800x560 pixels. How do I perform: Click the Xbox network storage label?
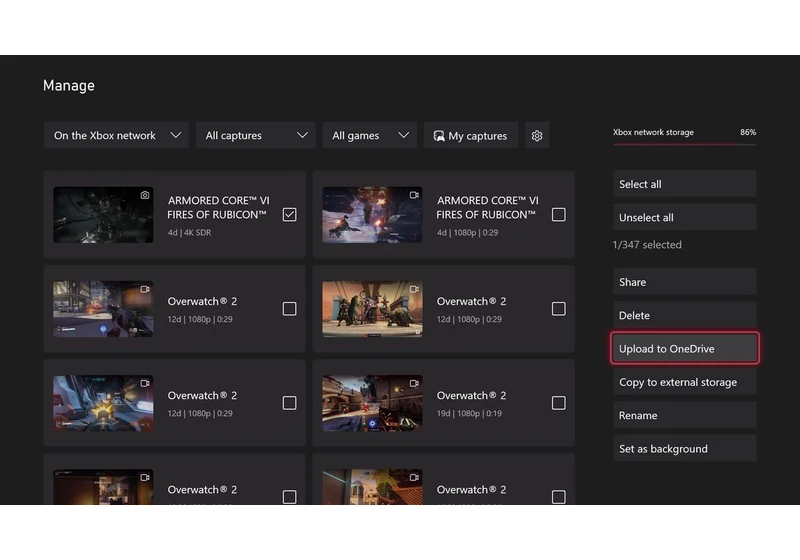[x=653, y=132]
